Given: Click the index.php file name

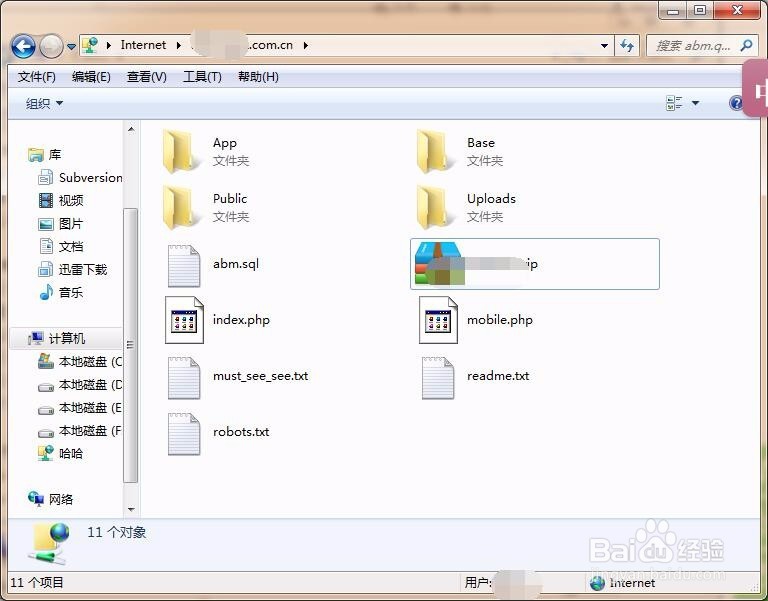Looking at the screenshot, I should click(x=241, y=320).
